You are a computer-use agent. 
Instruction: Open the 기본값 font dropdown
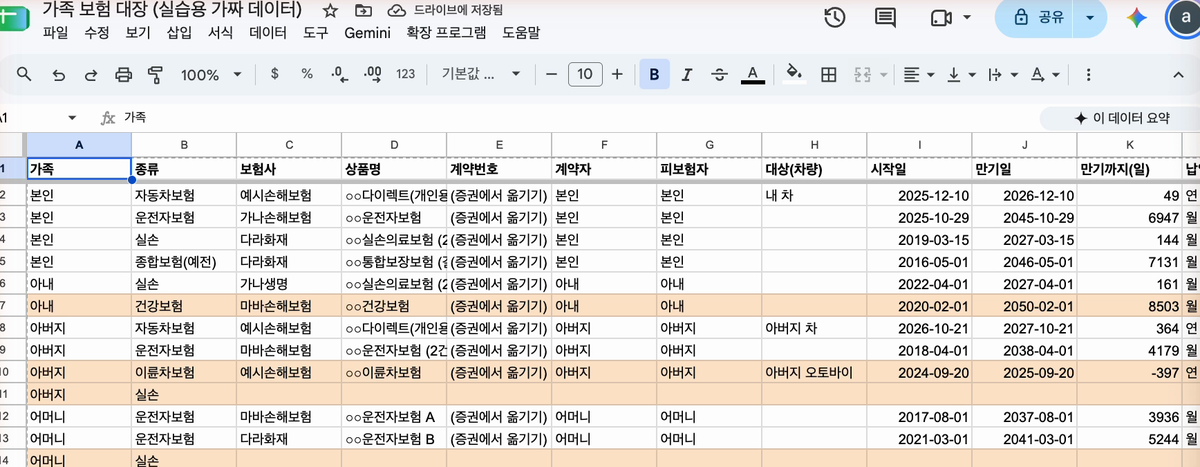[481, 74]
